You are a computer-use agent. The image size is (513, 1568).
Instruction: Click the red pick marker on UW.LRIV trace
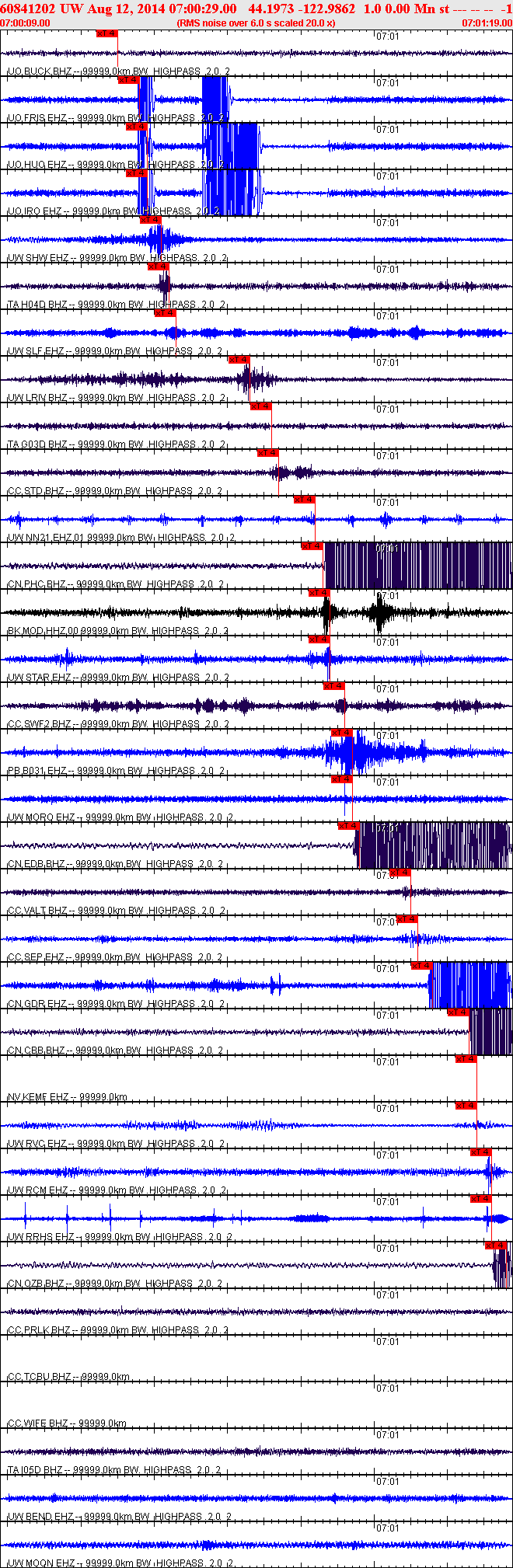239,360
